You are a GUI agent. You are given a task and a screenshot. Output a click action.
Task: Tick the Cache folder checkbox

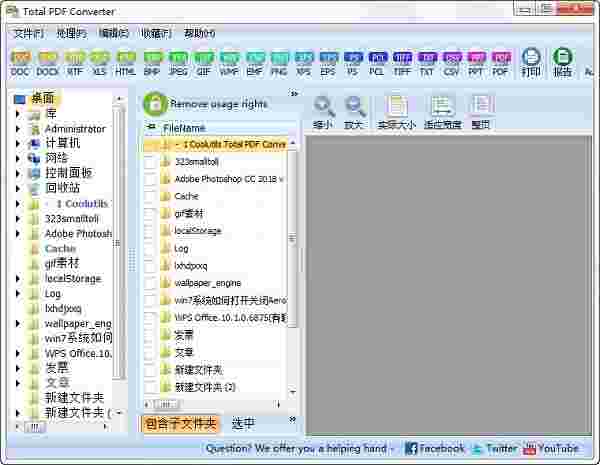coord(150,196)
